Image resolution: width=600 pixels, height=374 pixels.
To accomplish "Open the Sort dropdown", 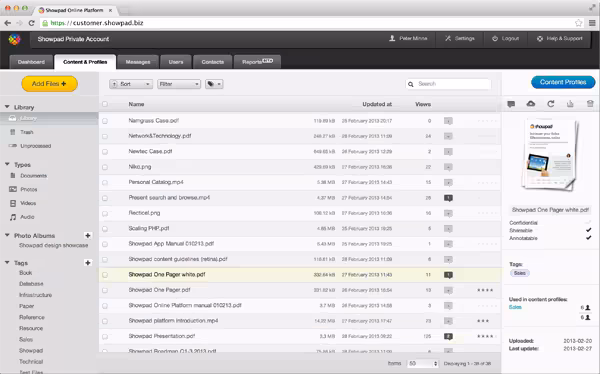I will [x=131, y=84].
